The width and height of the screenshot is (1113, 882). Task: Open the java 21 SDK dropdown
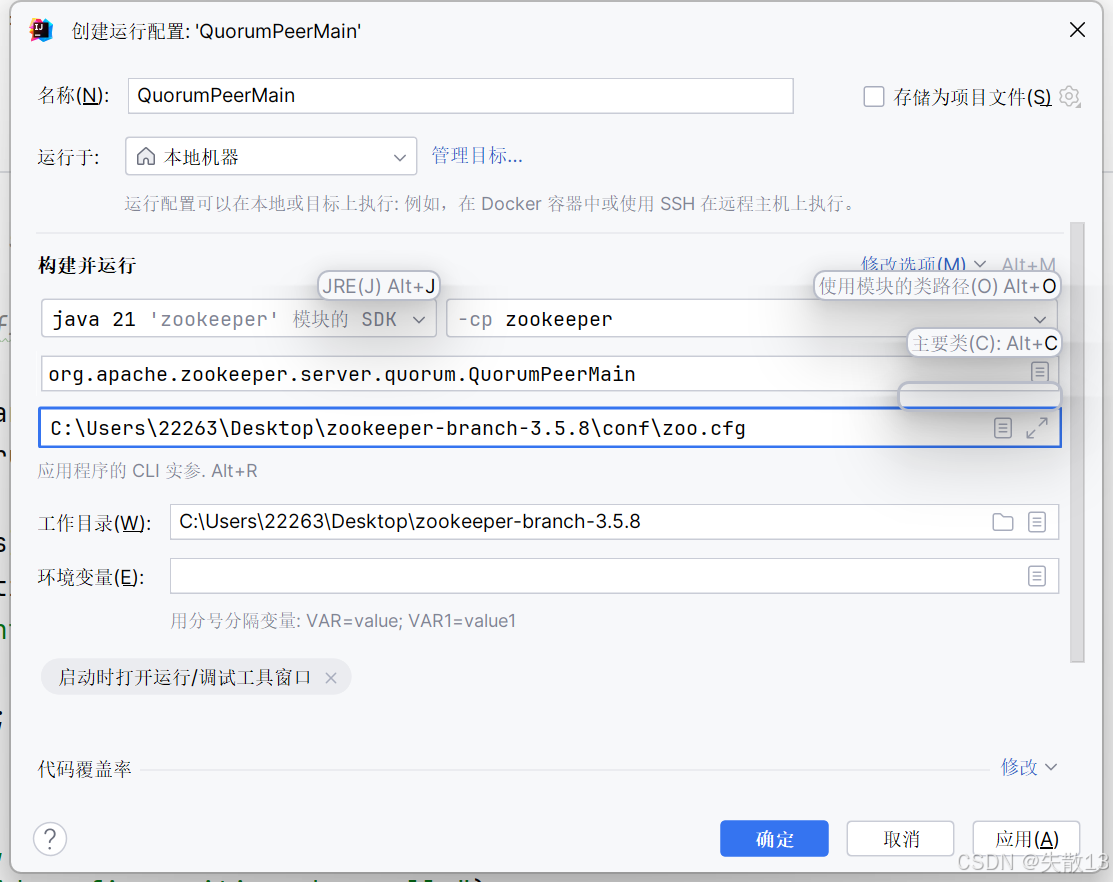pos(238,319)
